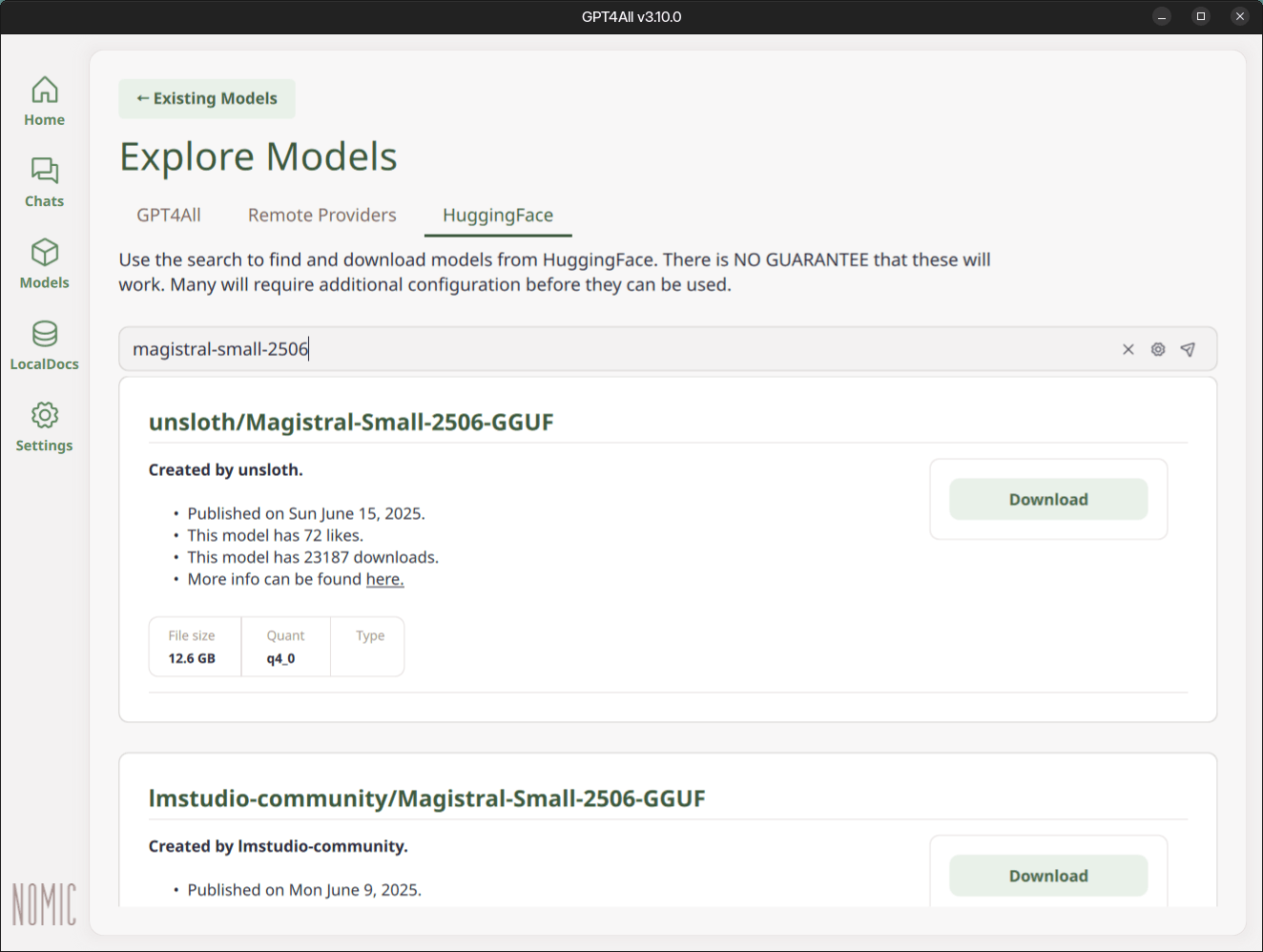Download unsloth Magistral-Small-2506-GGUF model

click(x=1047, y=500)
